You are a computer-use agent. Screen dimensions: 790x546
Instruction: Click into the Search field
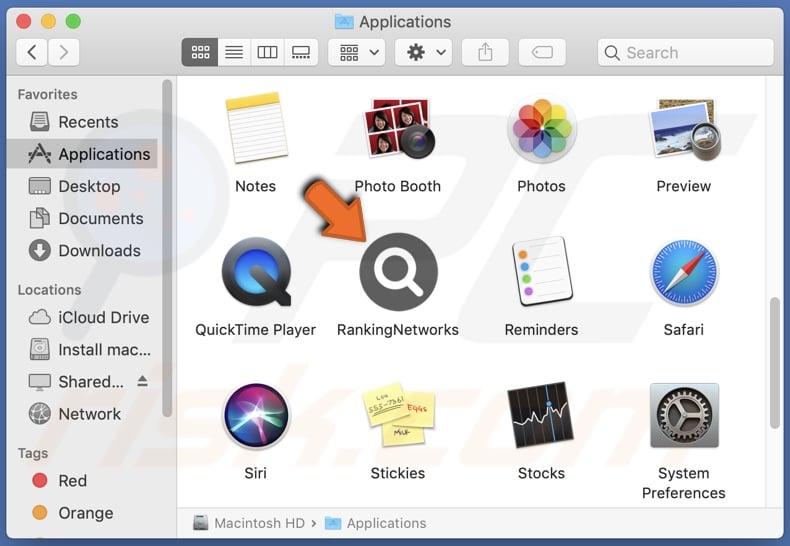click(685, 52)
